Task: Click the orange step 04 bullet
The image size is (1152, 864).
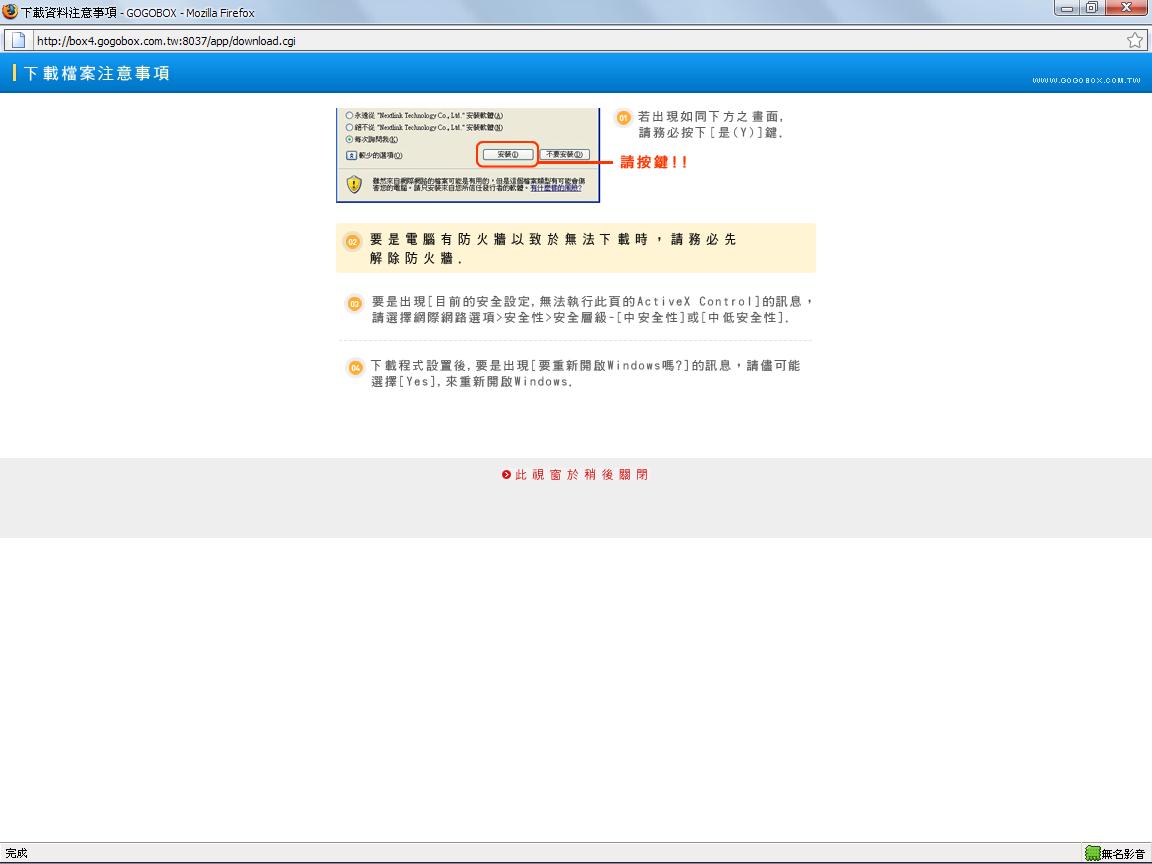Action: tap(354, 368)
